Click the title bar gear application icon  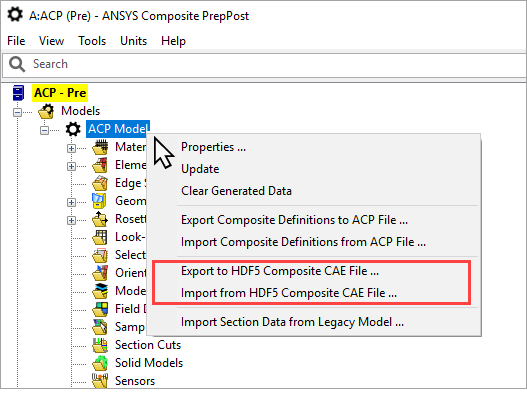[15, 15]
